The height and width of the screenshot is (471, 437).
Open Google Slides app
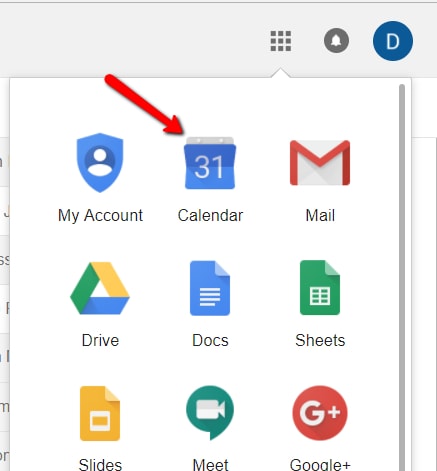[100, 413]
